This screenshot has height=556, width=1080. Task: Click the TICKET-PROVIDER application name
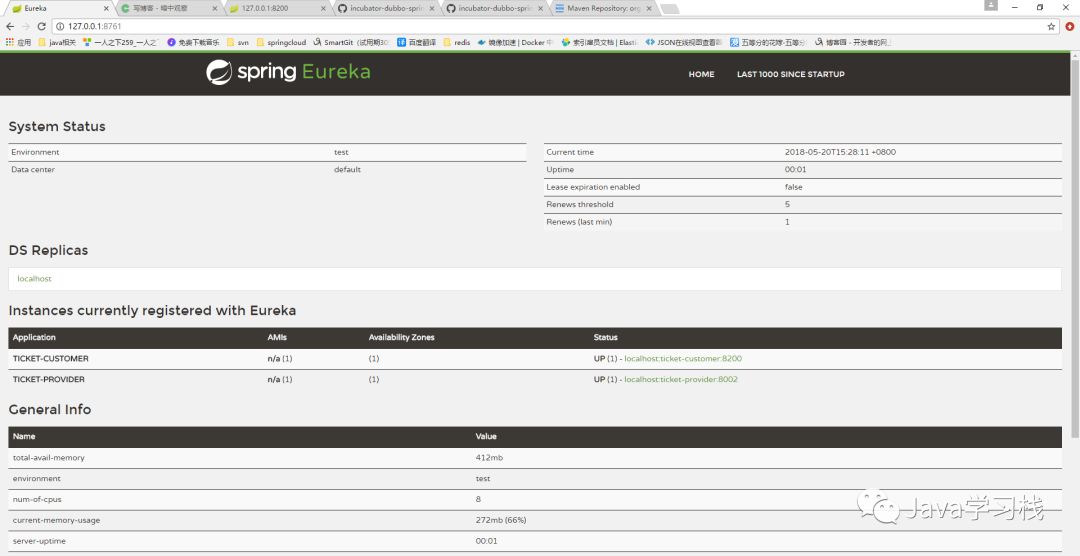[49, 380]
